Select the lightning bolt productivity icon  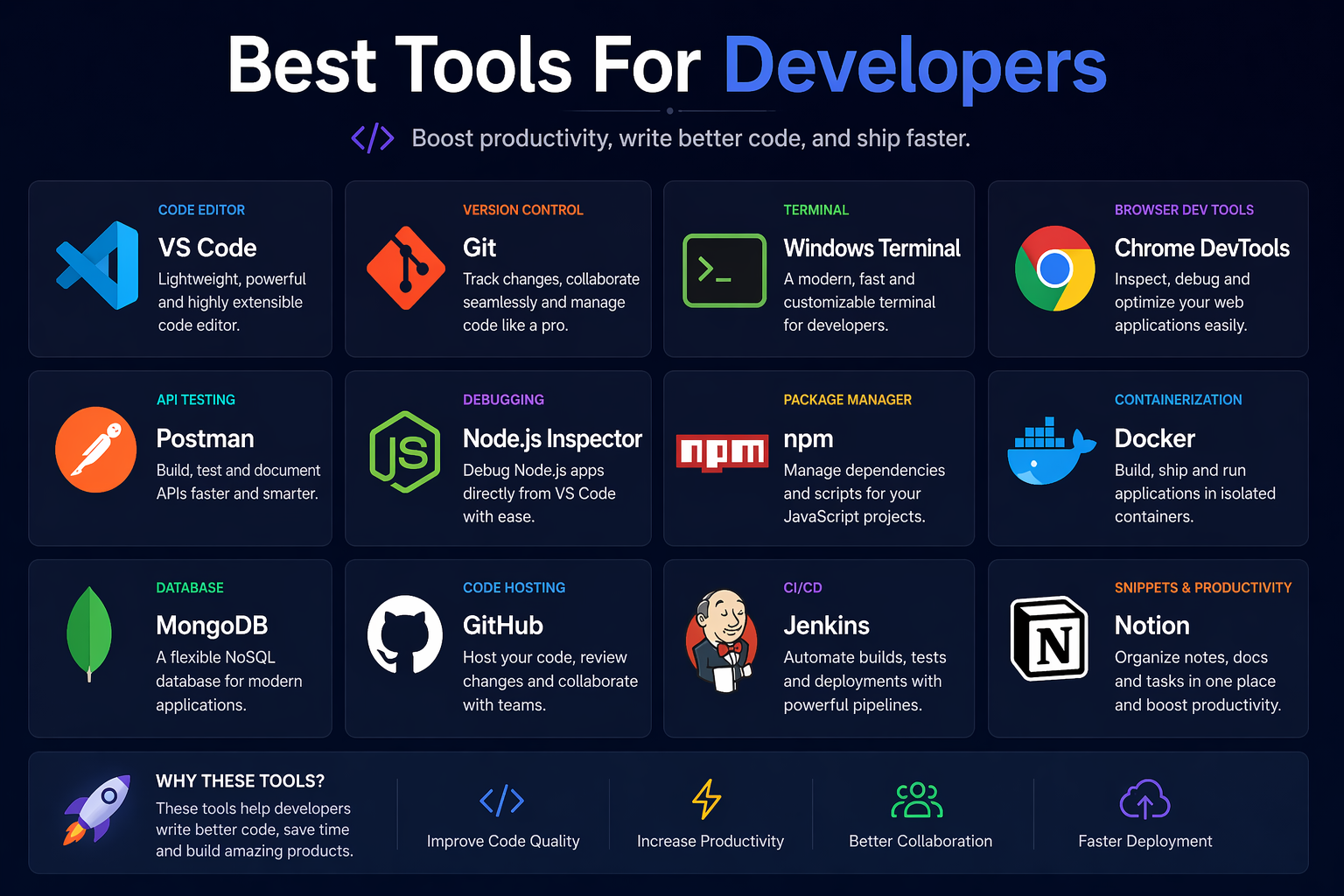click(705, 800)
